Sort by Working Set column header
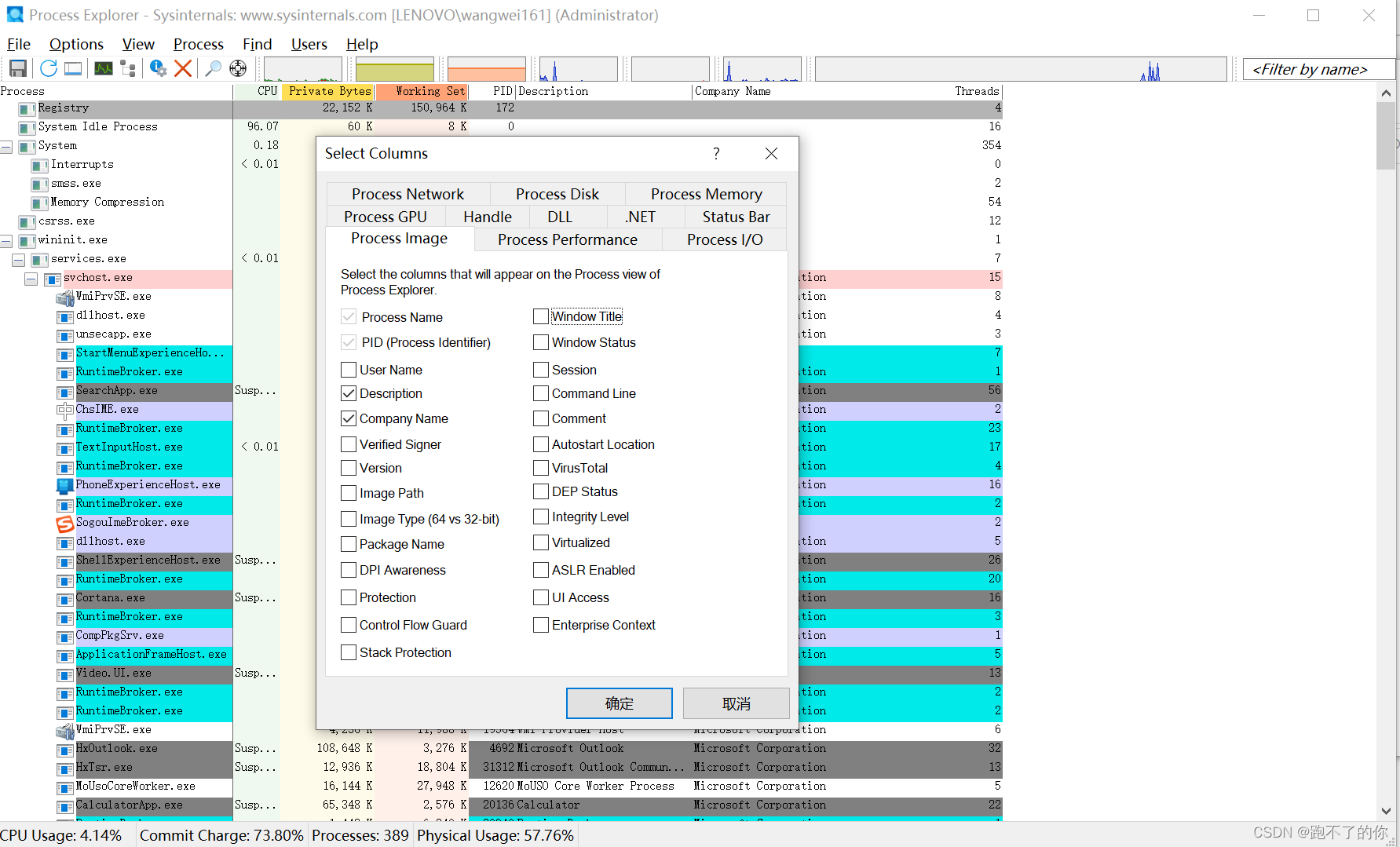Viewport: 1400px width, 847px height. tap(422, 91)
